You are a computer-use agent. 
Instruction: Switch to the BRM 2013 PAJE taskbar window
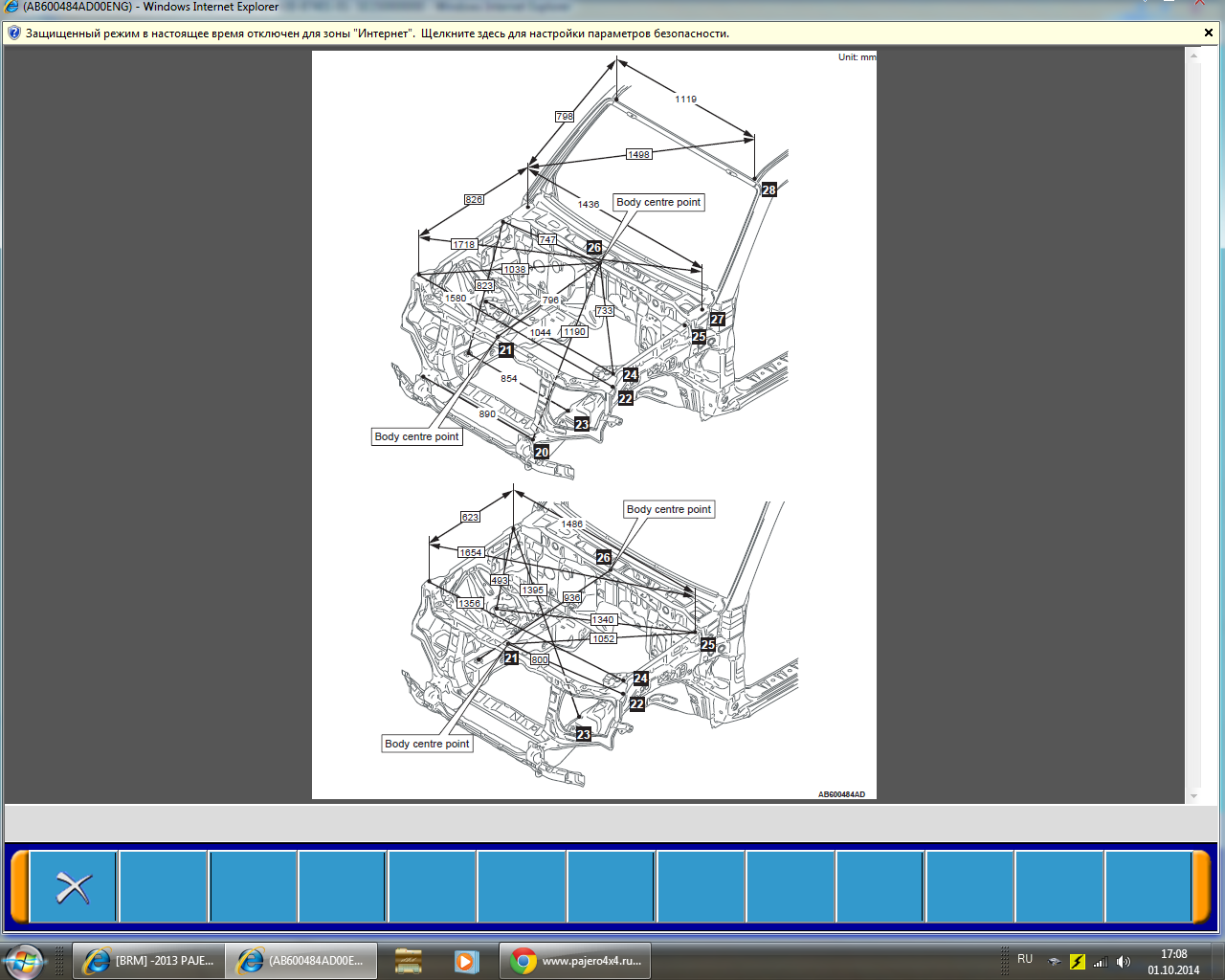tap(148, 961)
